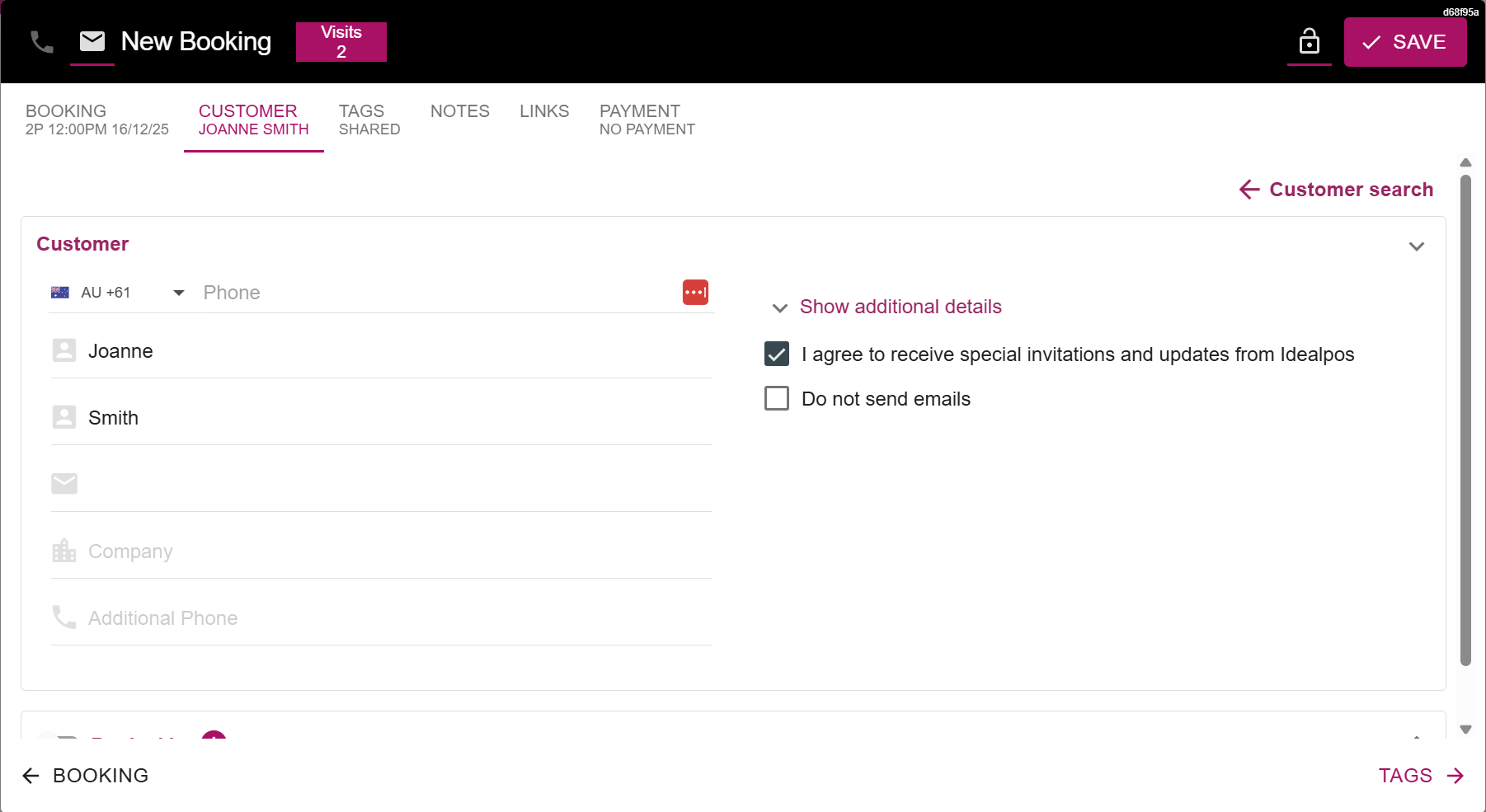Click the vertical scrollbar down arrow

click(1465, 730)
